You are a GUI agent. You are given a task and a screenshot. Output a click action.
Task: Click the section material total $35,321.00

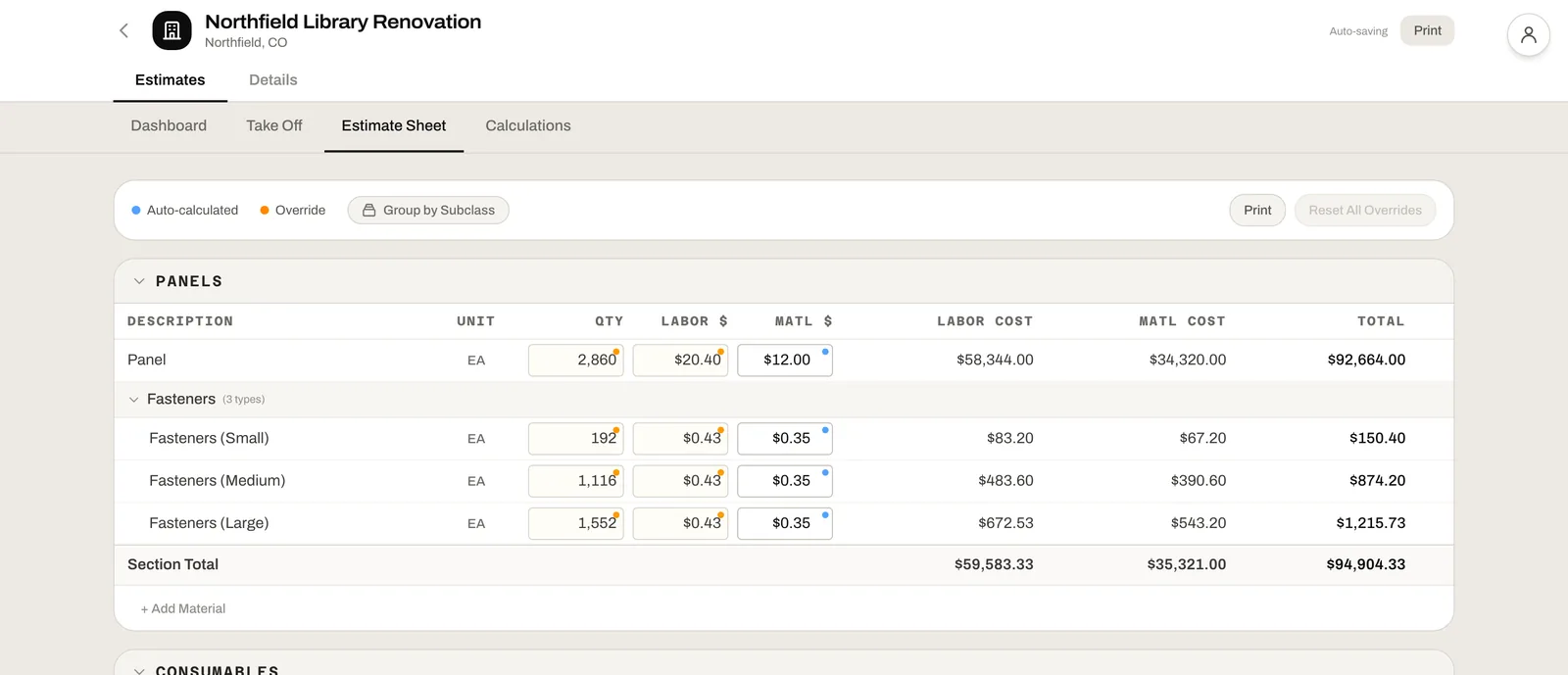(1187, 565)
